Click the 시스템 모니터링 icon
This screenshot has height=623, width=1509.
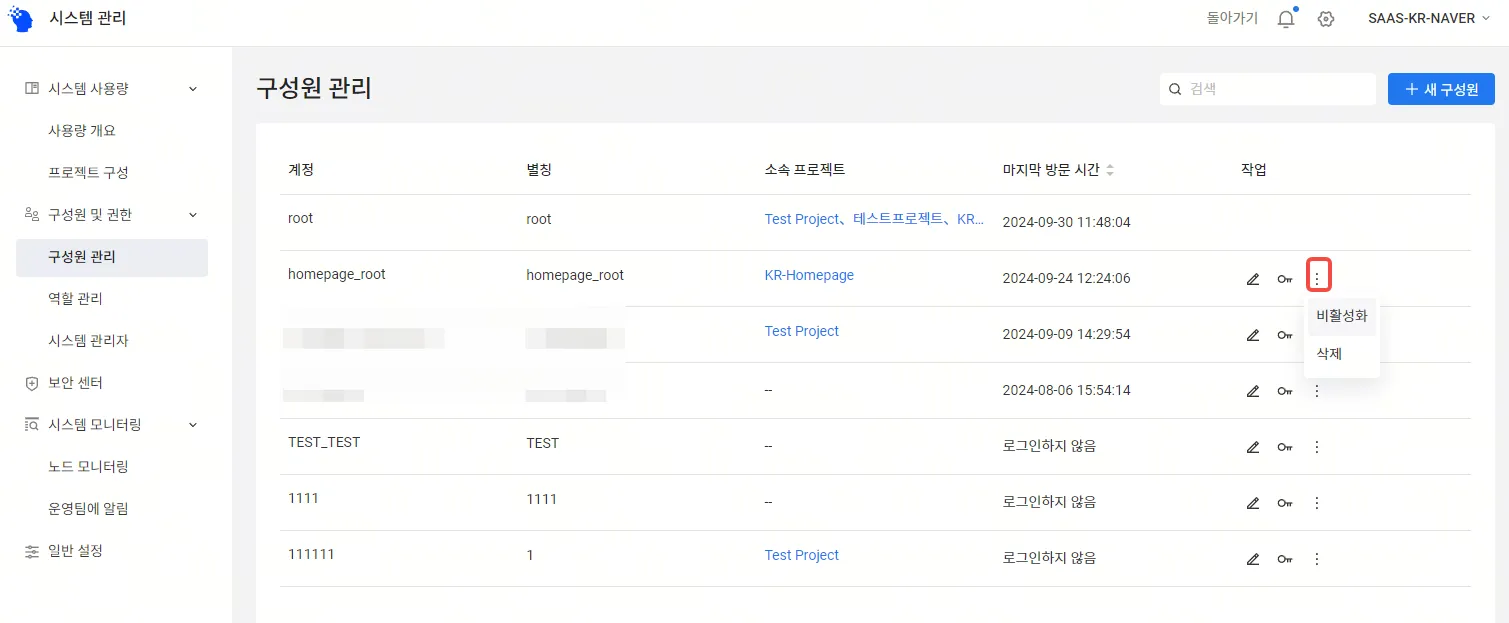(31, 425)
